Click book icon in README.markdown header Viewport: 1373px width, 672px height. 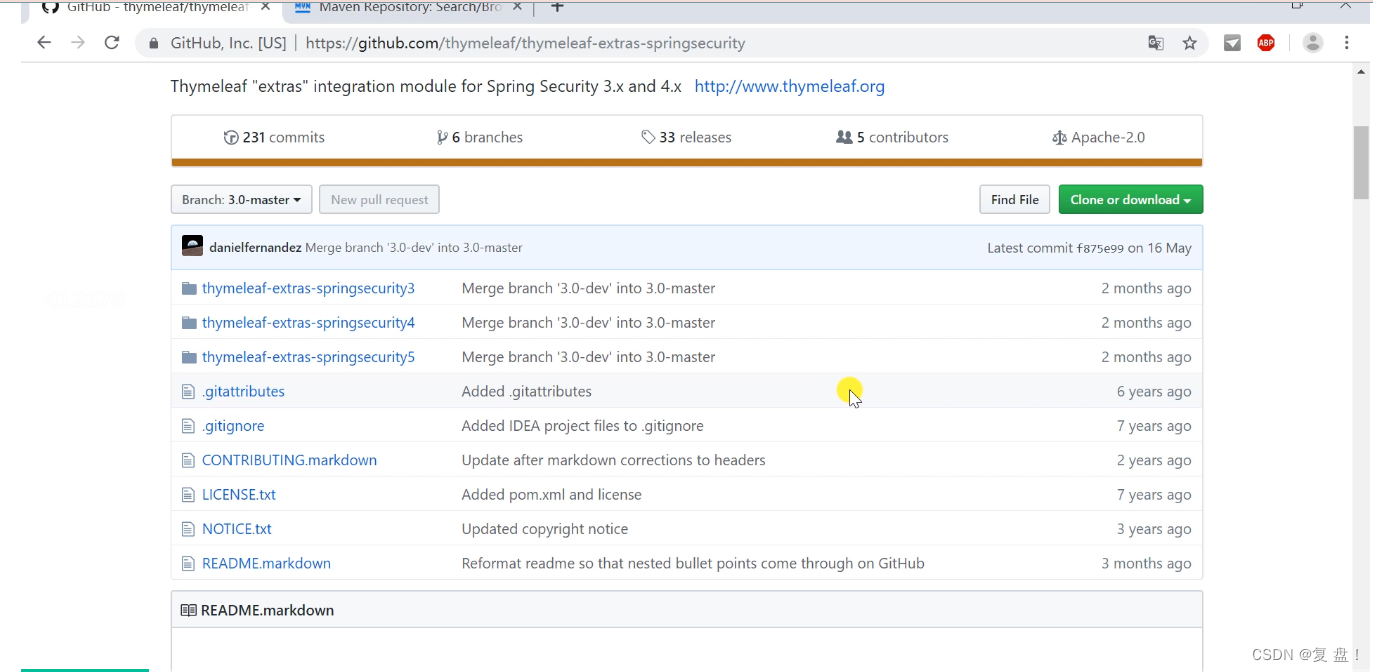188,610
